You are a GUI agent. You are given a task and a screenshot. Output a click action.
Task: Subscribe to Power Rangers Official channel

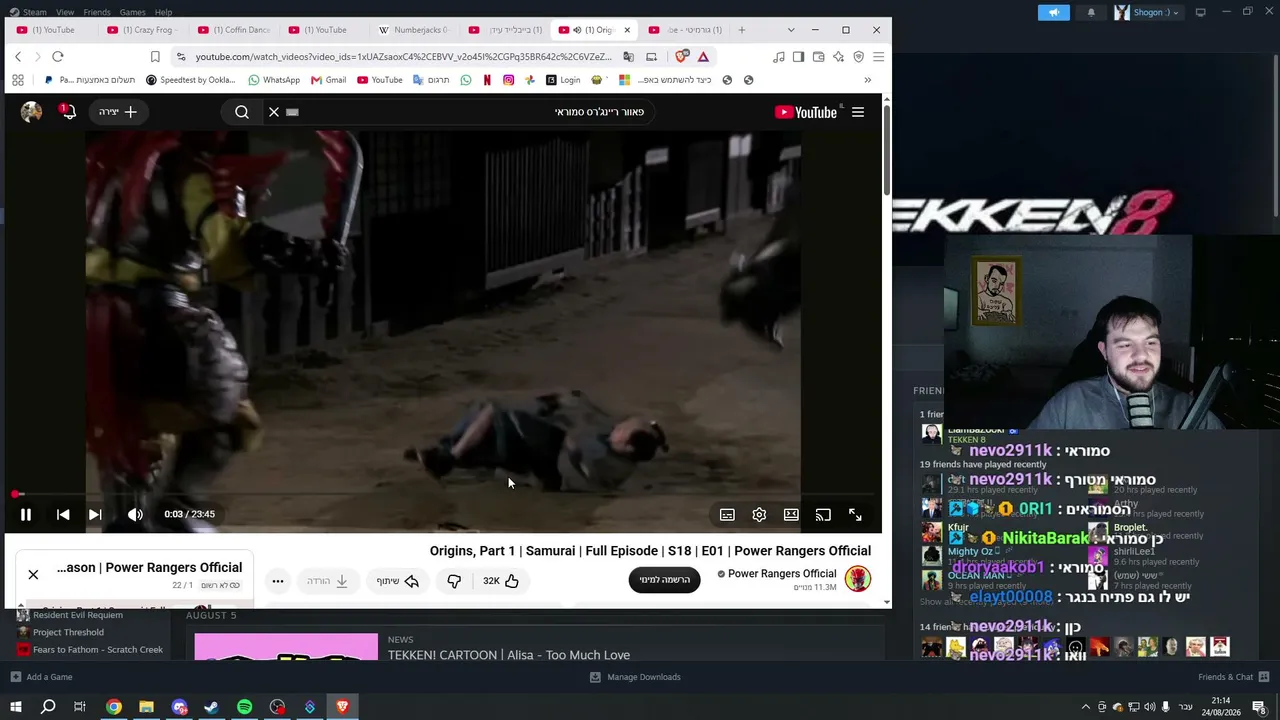[665, 580]
